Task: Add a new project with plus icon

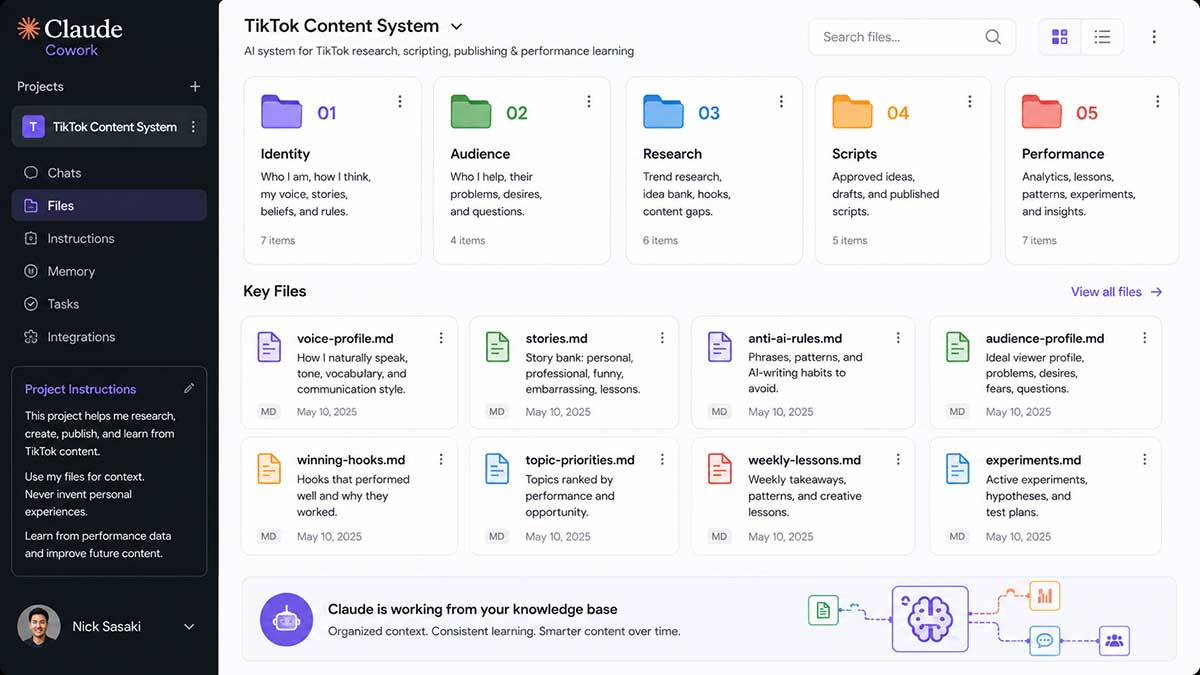Action: pos(195,87)
